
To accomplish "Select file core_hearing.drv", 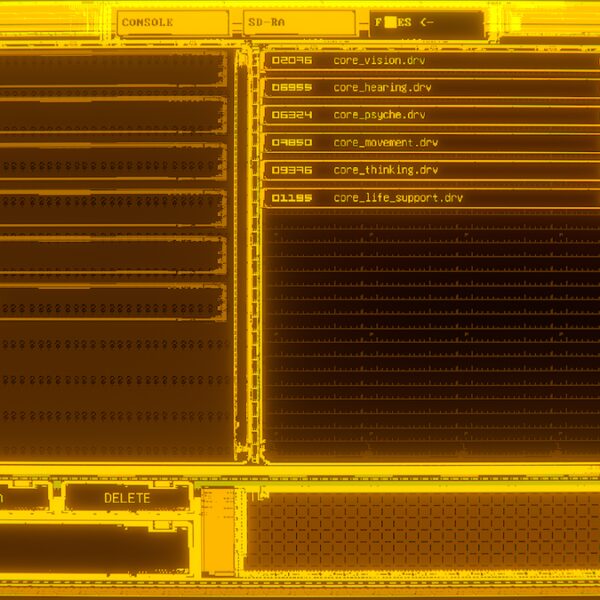I will tap(432, 88).
